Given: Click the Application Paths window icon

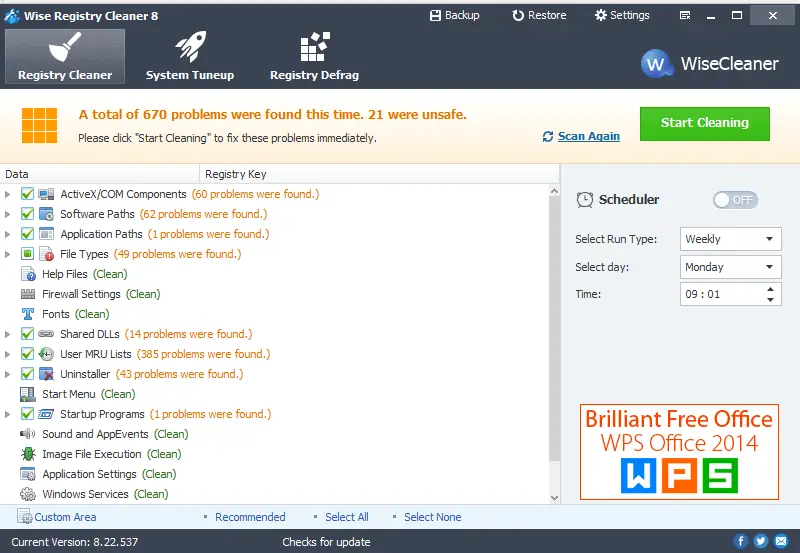Looking at the screenshot, I should [46, 234].
